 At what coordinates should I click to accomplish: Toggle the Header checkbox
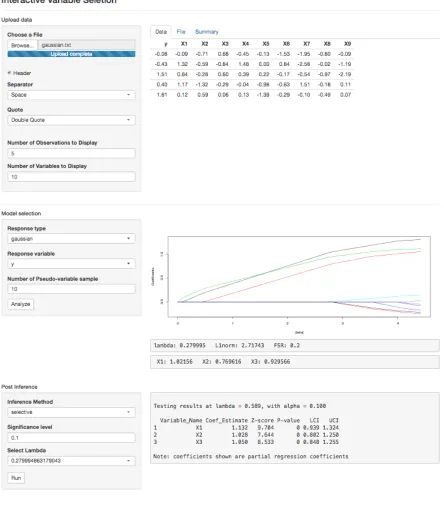tap(9, 73)
